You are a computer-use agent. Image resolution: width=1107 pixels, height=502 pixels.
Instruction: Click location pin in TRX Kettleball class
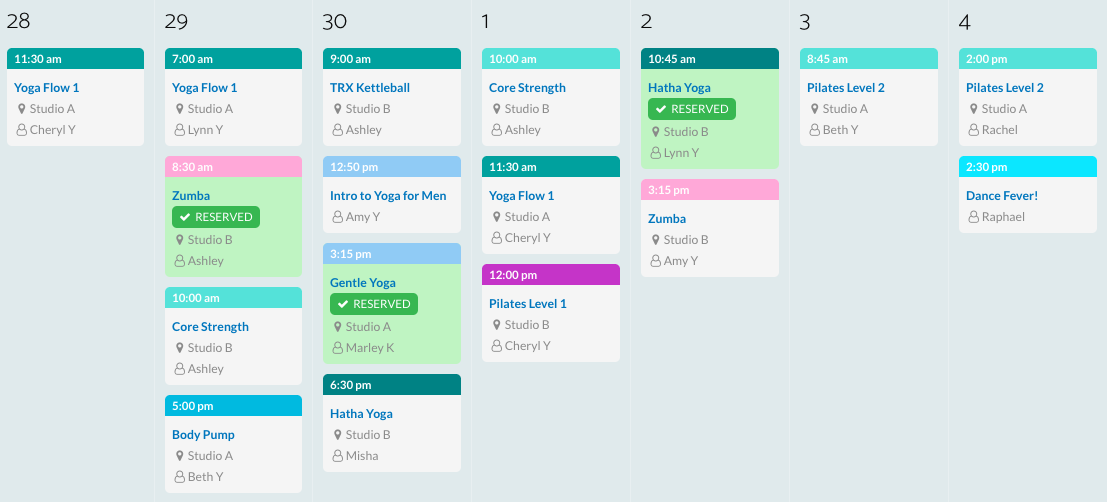pos(338,109)
